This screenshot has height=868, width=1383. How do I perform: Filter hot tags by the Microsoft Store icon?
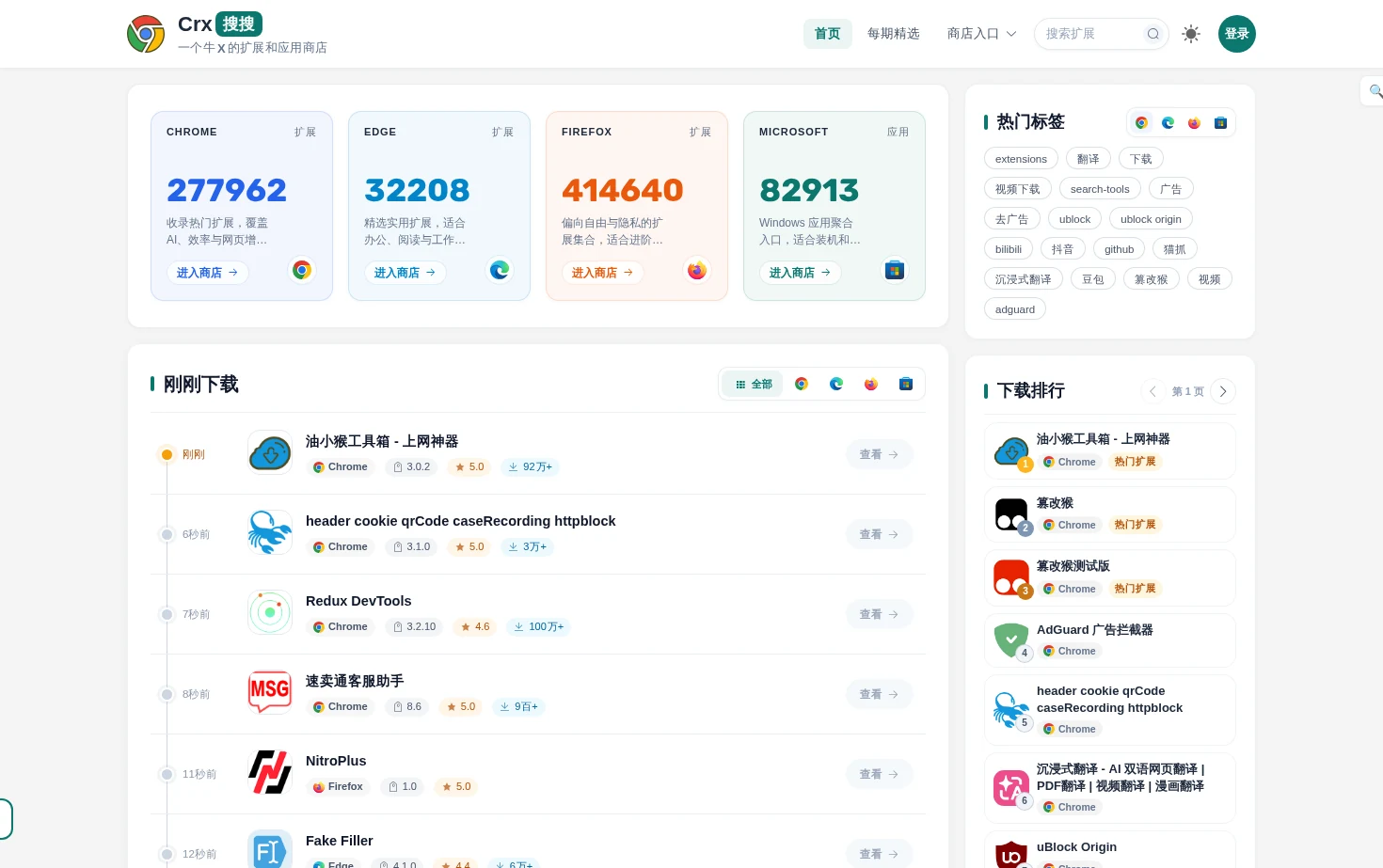1220,122
